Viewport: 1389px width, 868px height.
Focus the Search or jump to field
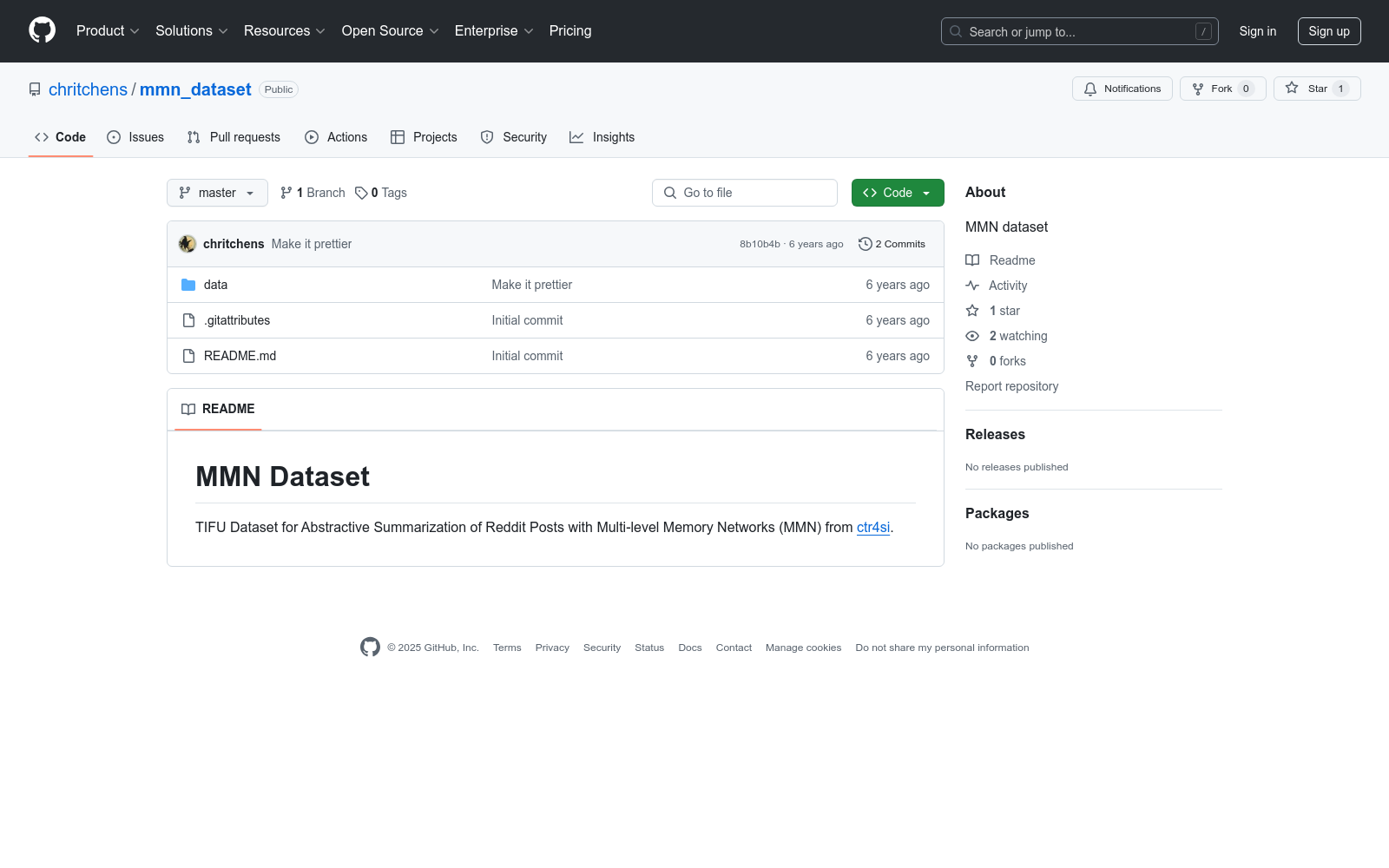[1080, 31]
